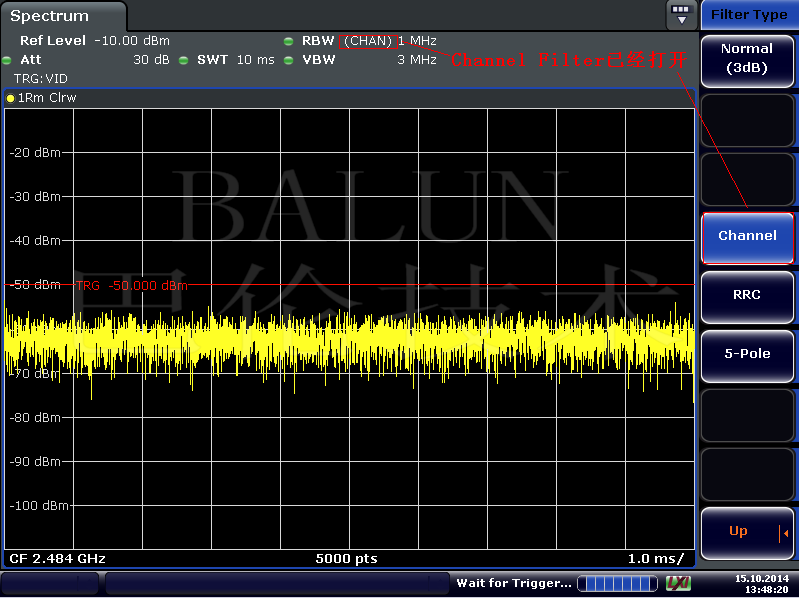Select the Channel filter softkey
Screen dimensions: 799x598
pos(747,237)
